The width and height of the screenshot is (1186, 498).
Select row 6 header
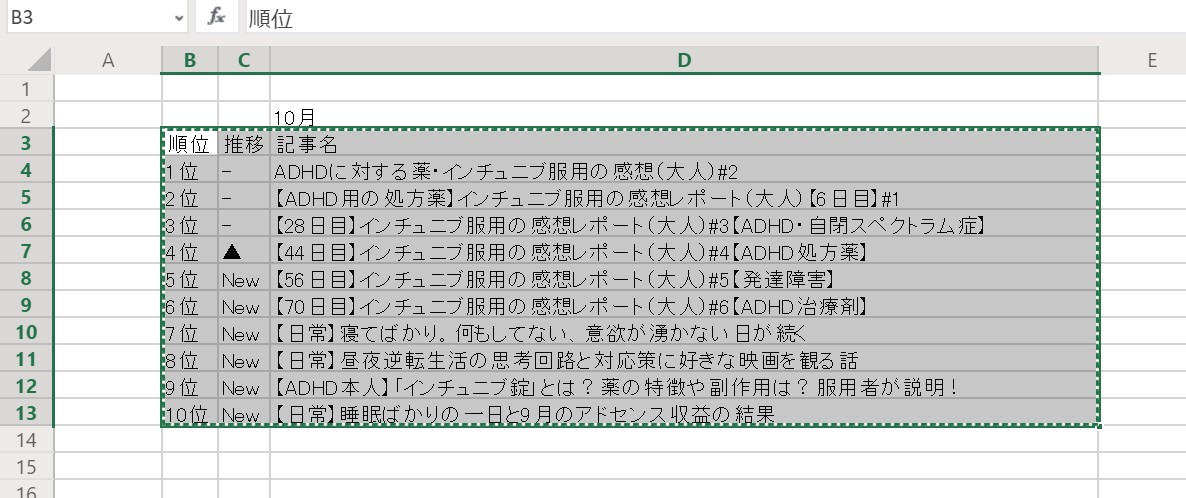pyautogui.click(x=27, y=223)
